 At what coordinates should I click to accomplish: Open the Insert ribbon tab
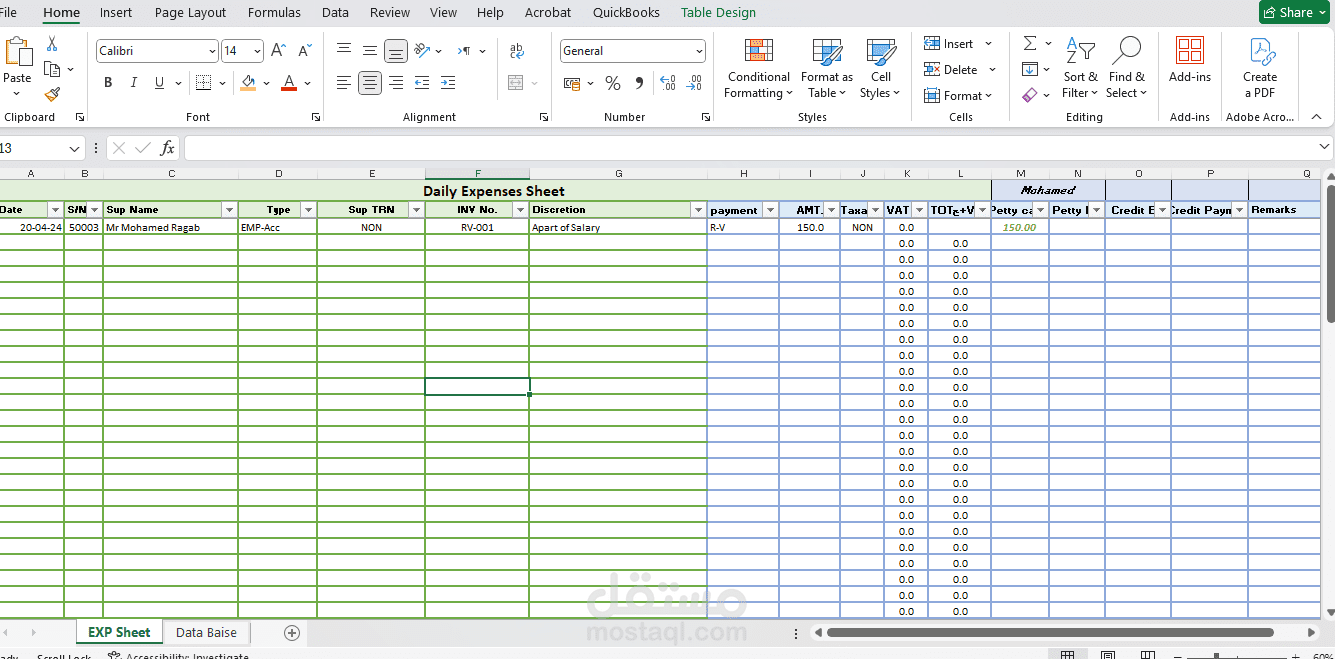pos(116,12)
